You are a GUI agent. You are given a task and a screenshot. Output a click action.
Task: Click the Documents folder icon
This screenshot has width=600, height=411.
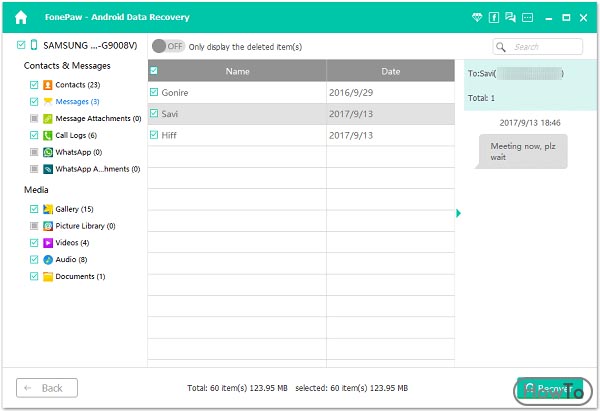coord(47,276)
